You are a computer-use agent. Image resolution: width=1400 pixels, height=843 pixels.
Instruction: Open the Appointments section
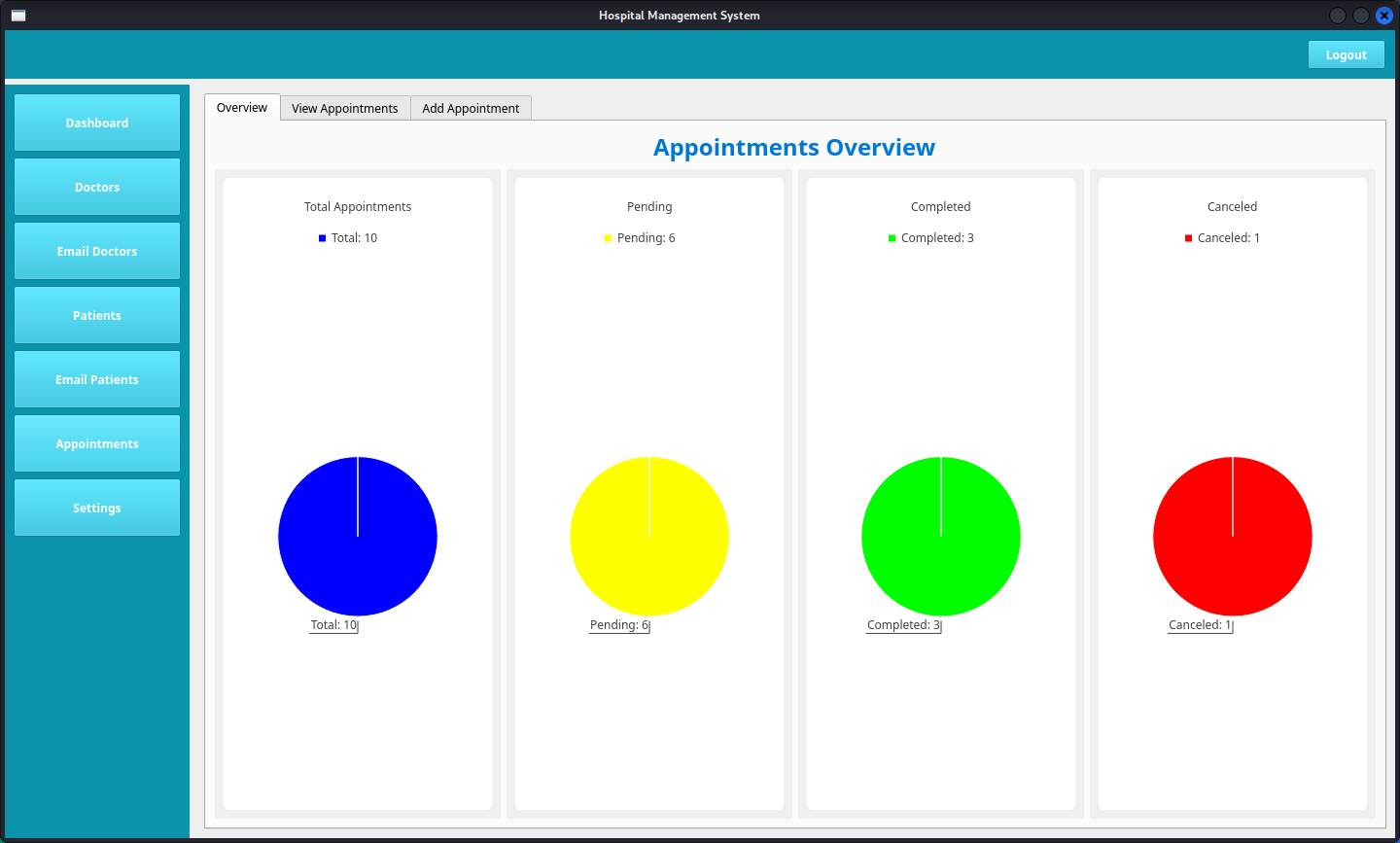click(96, 443)
